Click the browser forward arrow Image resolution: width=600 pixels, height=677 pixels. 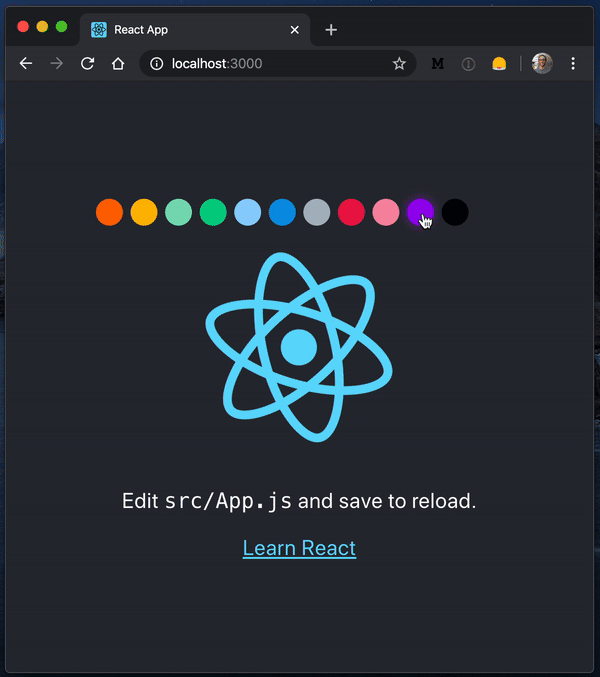pos(57,63)
